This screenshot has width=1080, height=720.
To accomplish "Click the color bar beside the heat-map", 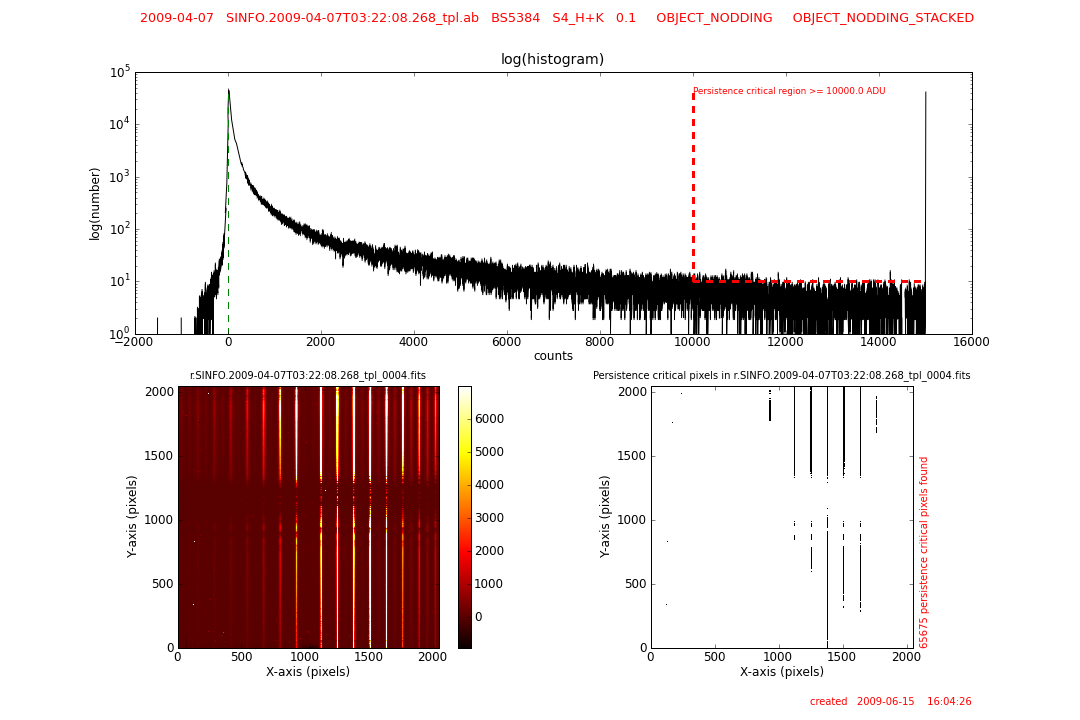I will [464, 517].
